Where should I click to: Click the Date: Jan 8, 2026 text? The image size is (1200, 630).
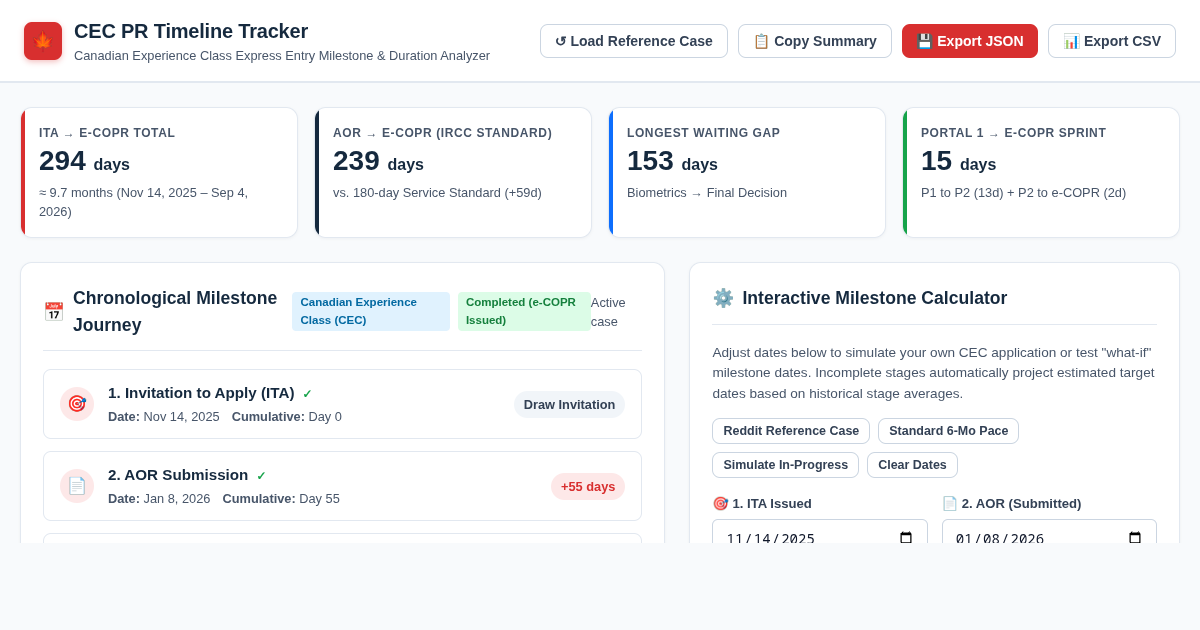coord(159,498)
